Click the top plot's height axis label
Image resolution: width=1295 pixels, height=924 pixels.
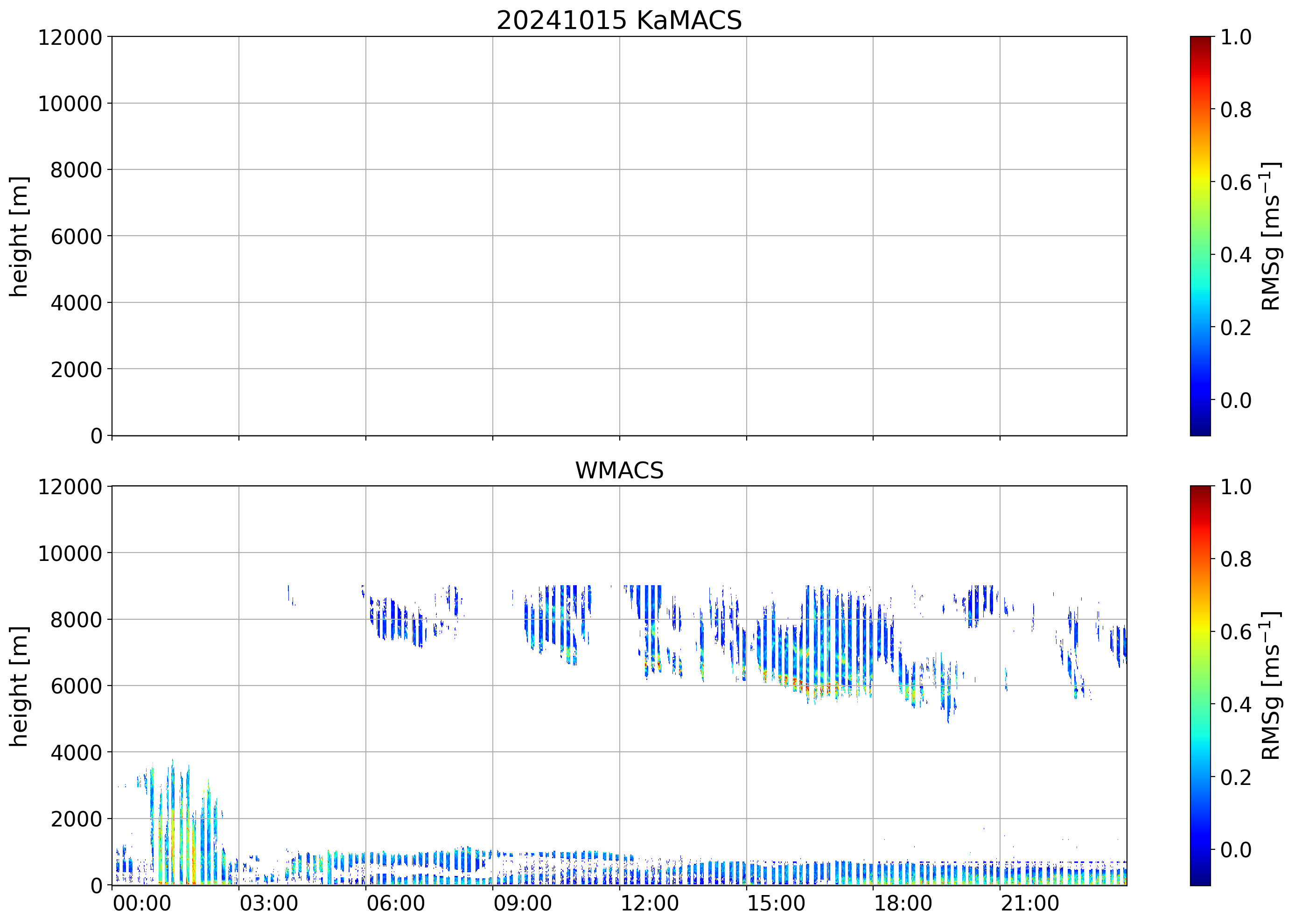pyautogui.click(x=19, y=236)
